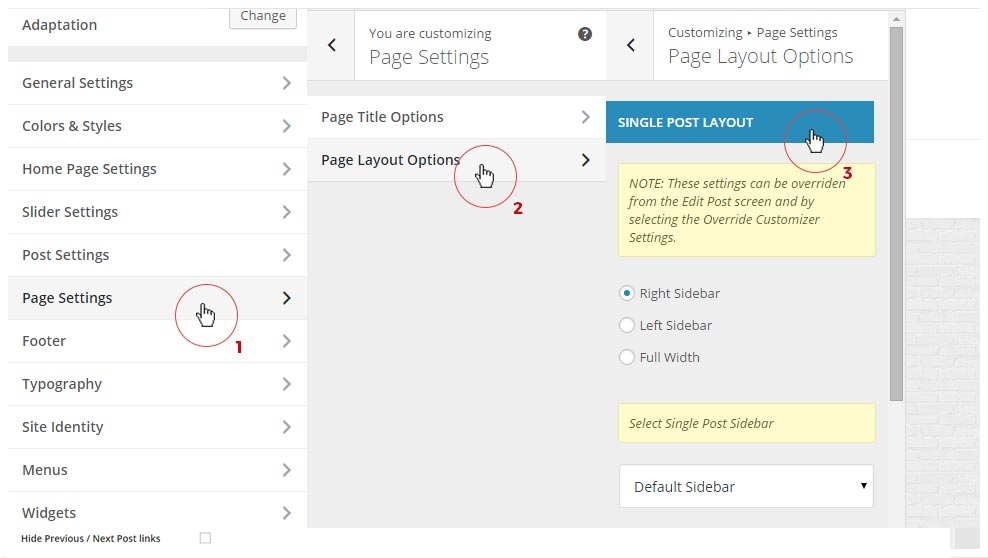
Task: Click chevron next to Typography
Action: point(287,384)
